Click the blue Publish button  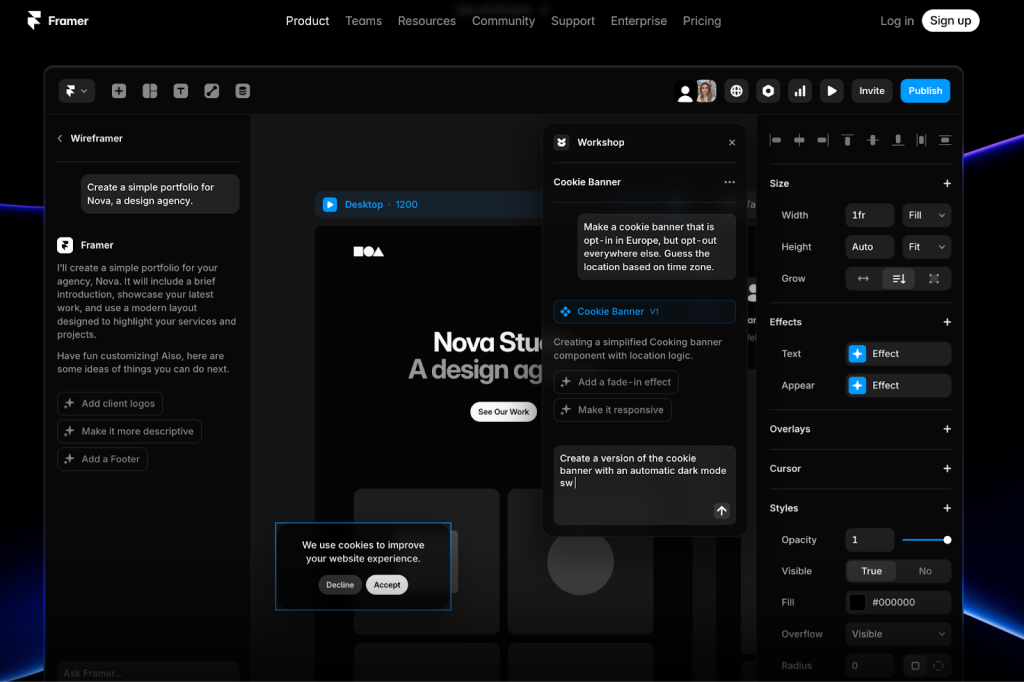click(x=925, y=91)
